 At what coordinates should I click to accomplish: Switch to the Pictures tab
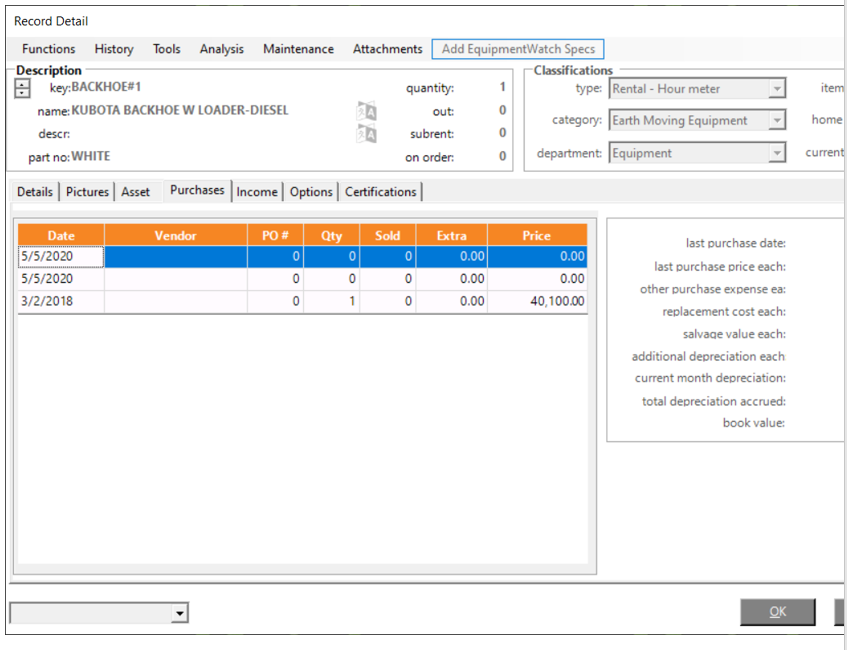87,192
